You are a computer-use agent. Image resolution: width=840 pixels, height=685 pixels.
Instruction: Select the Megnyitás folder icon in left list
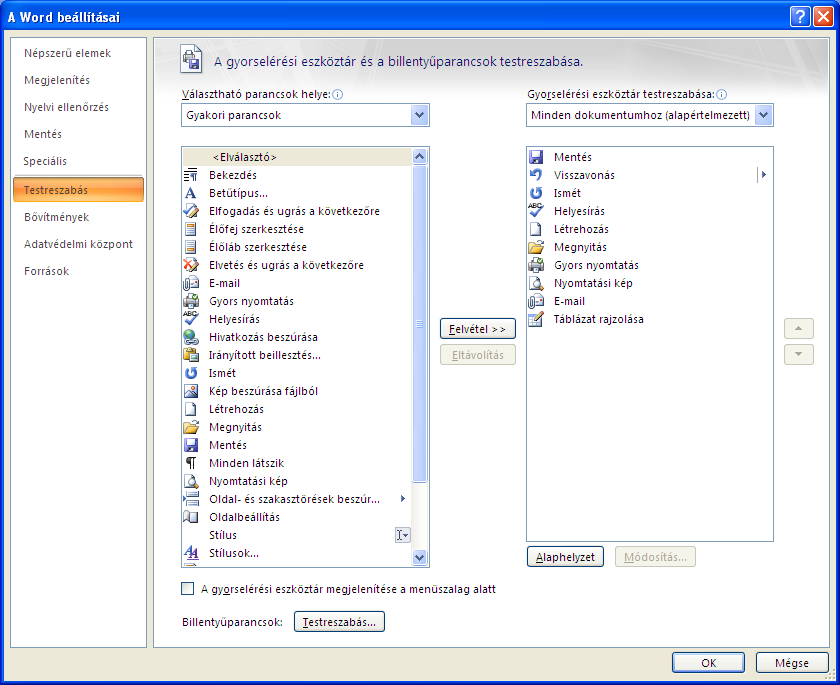pyautogui.click(x=191, y=427)
